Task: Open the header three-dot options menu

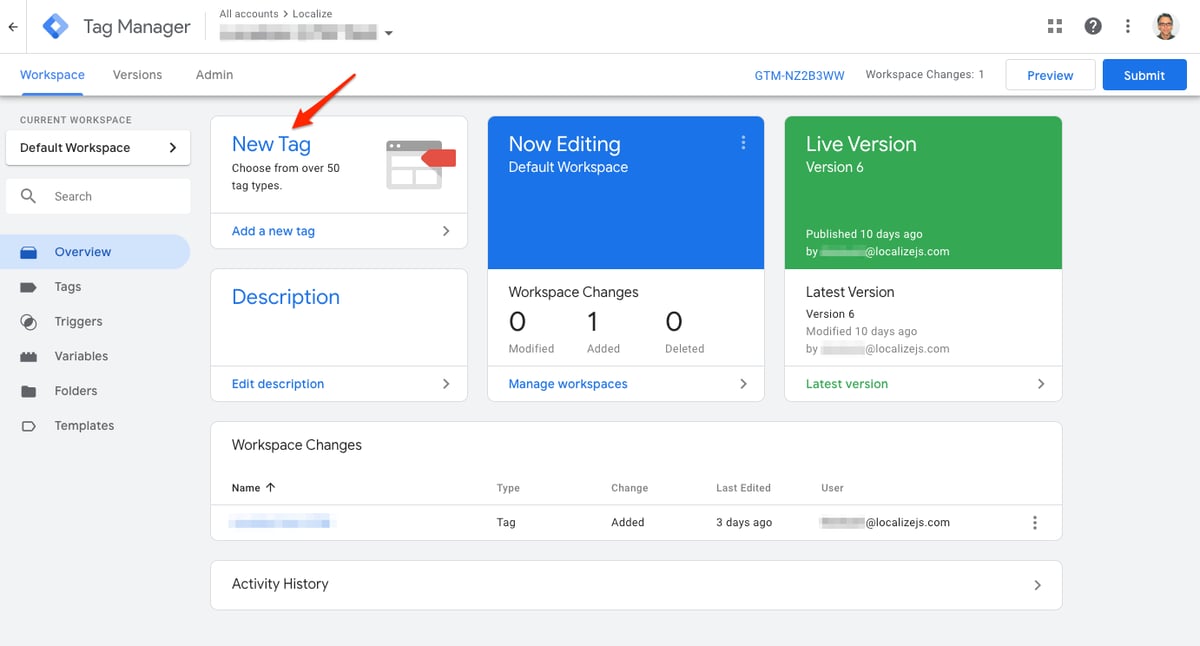Action: pyautogui.click(x=1128, y=27)
